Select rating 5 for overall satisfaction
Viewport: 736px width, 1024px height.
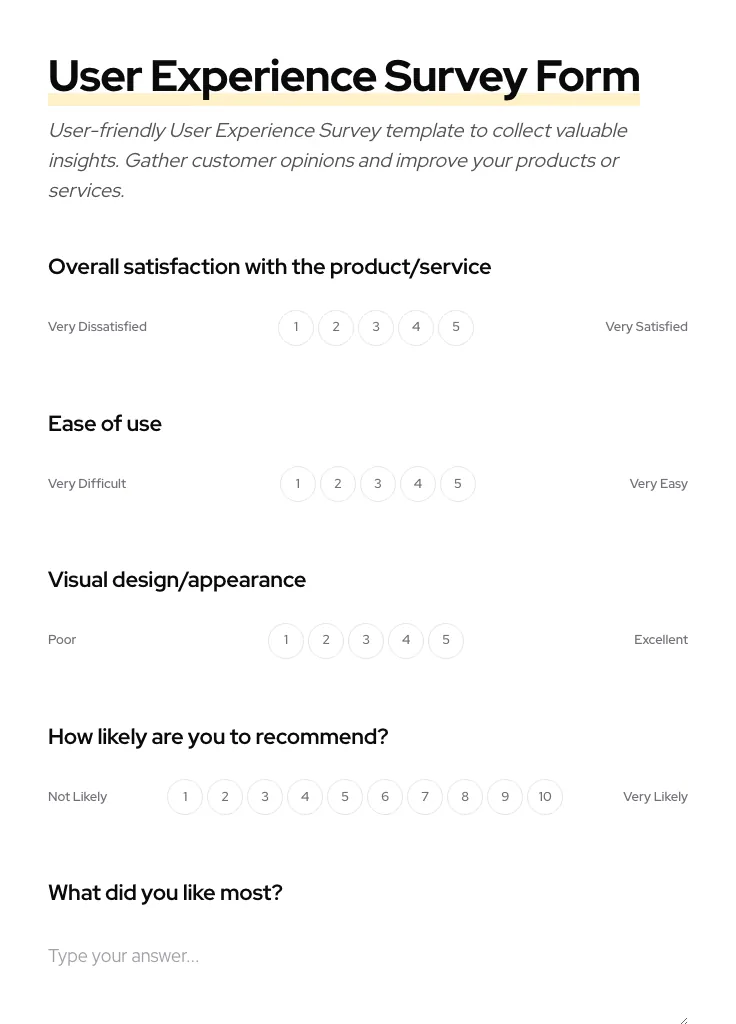pos(456,327)
